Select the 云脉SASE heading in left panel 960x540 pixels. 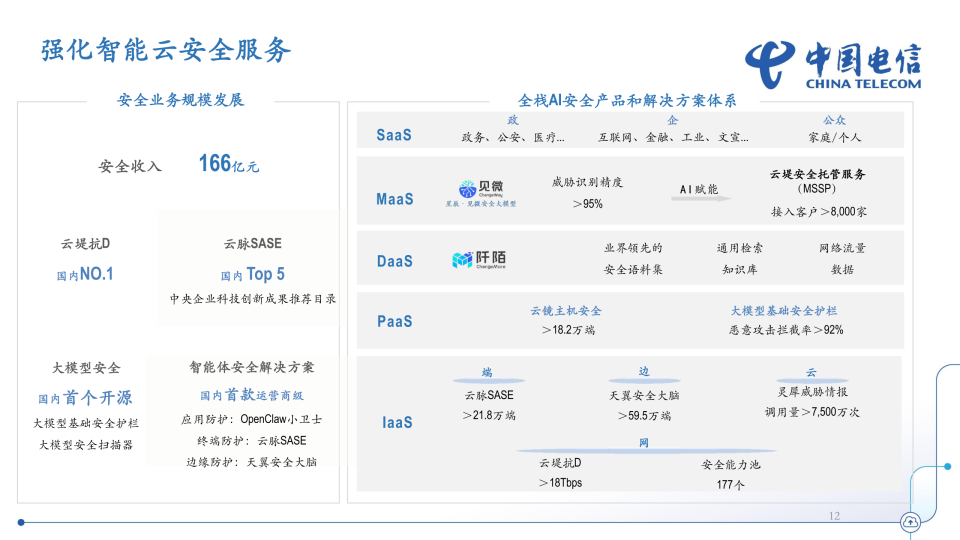click(252, 244)
